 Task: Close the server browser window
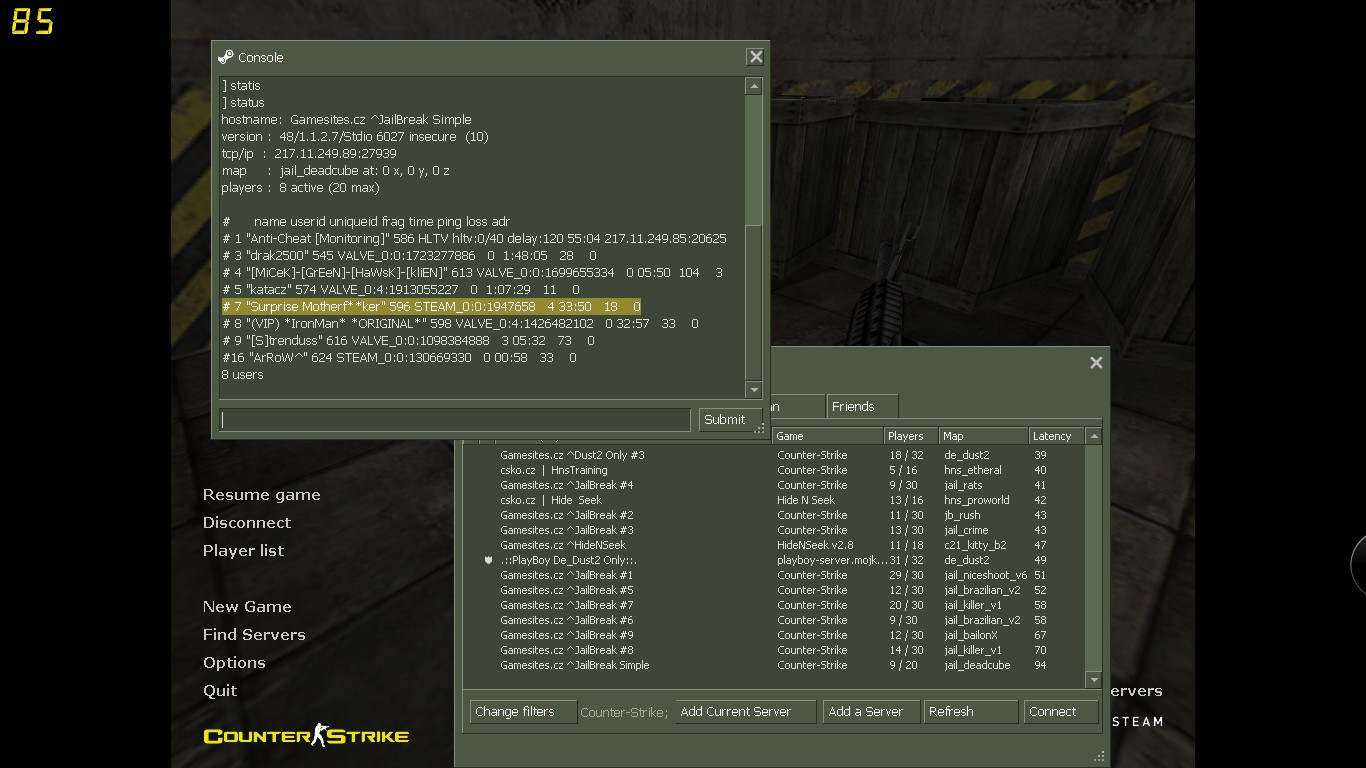1096,362
